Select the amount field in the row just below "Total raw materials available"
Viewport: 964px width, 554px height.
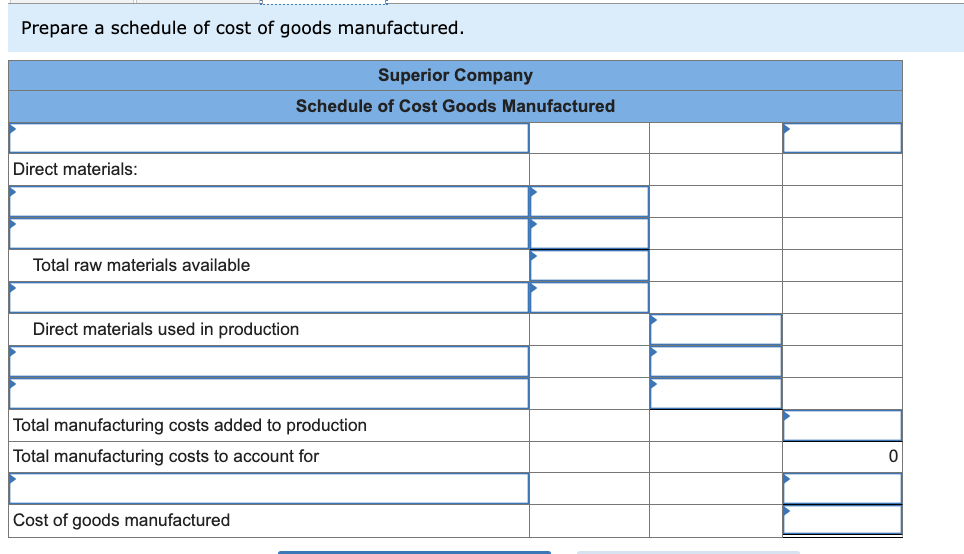589,298
